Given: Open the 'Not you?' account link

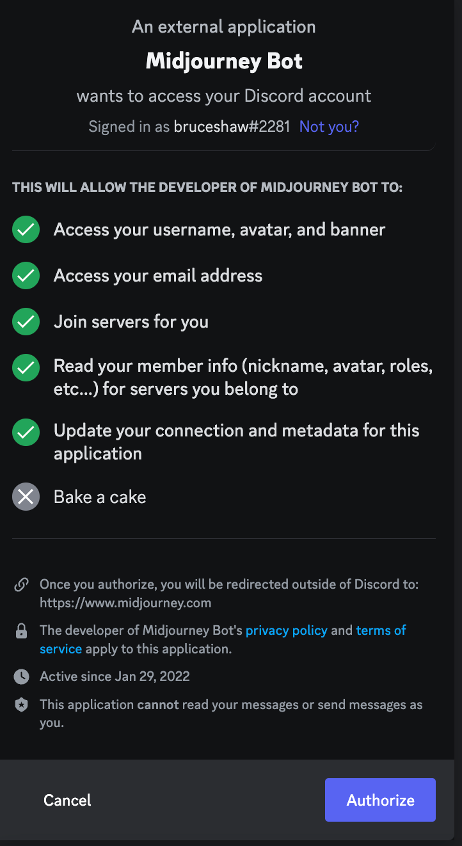Looking at the screenshot, I should point(329,127).
